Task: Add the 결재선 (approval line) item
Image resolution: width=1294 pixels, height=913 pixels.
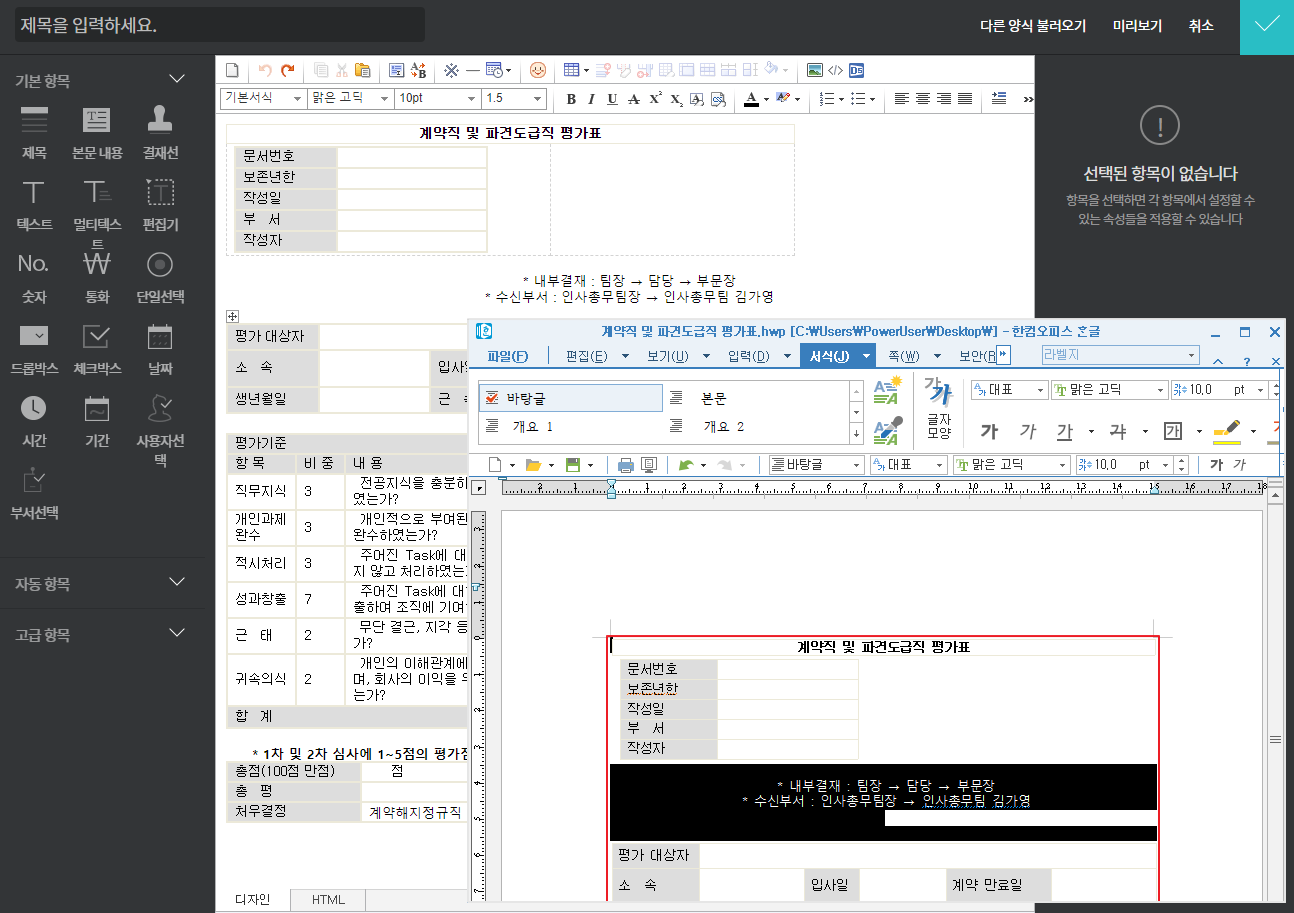Action: (x=160, y=131)
